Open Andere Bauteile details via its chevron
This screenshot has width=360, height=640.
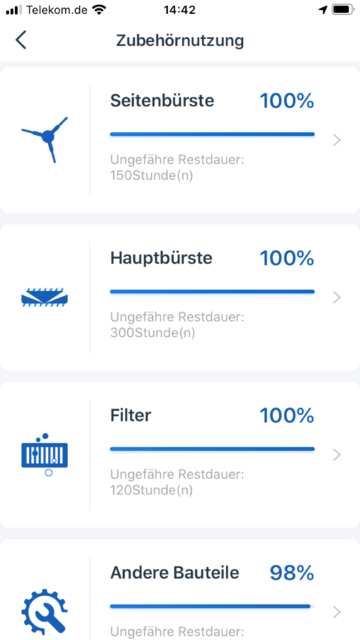[x=337, y=612]
